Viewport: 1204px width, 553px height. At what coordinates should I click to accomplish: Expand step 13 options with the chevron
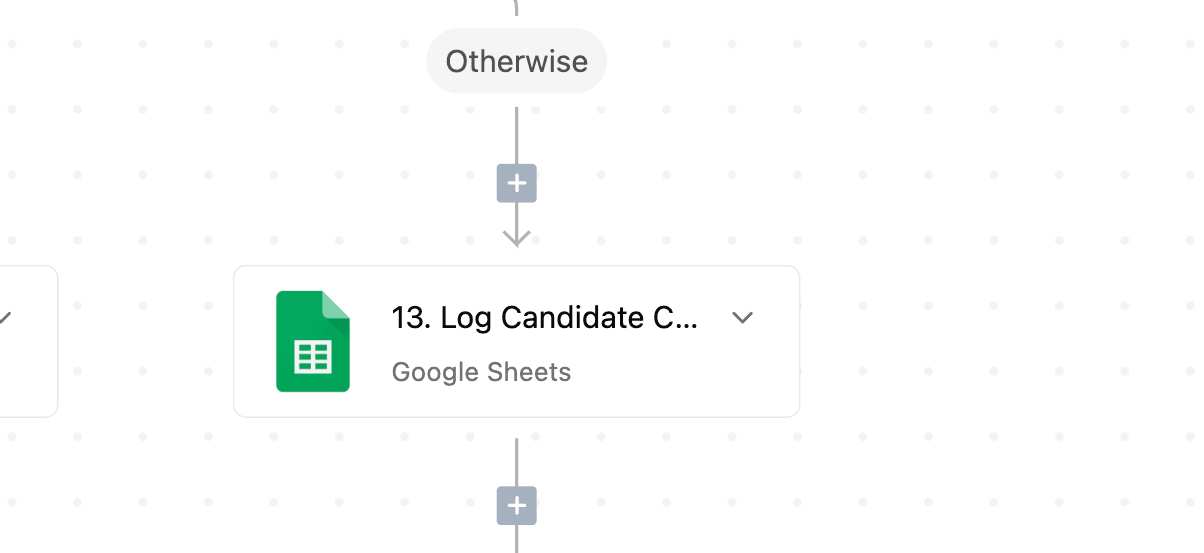(x=742, y=318)
